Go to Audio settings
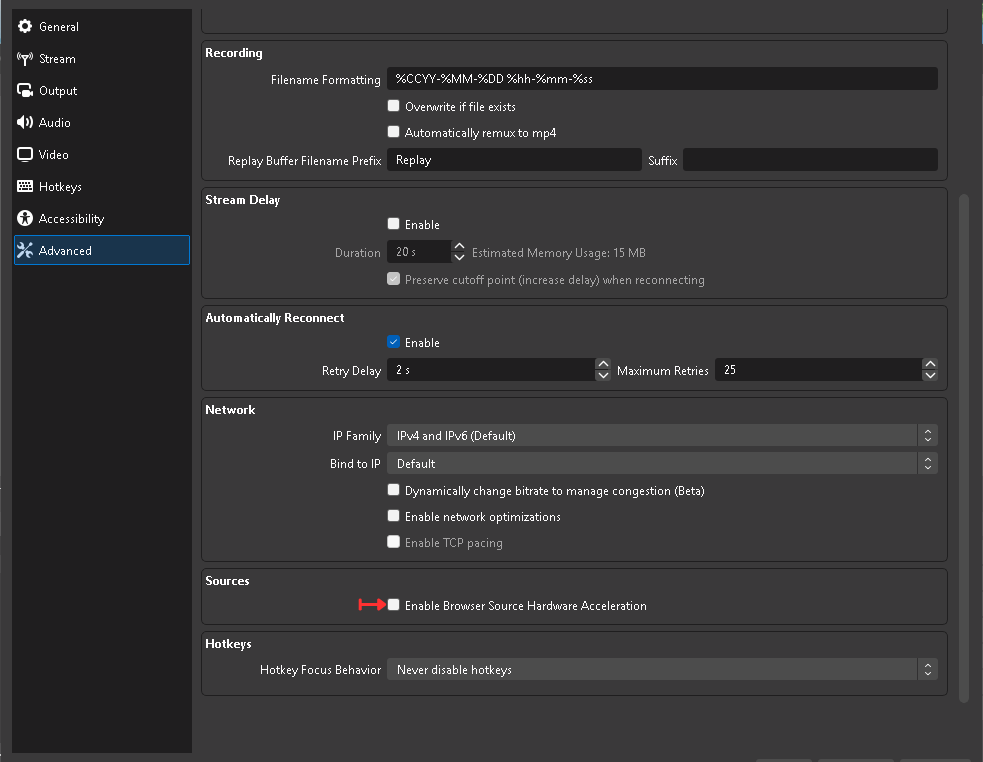The height and width of the screenshot is (762, 983). click(102, 122)
